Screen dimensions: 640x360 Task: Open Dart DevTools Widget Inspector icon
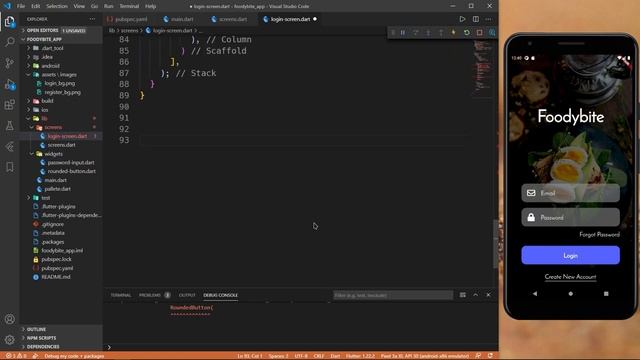(492, 33)
